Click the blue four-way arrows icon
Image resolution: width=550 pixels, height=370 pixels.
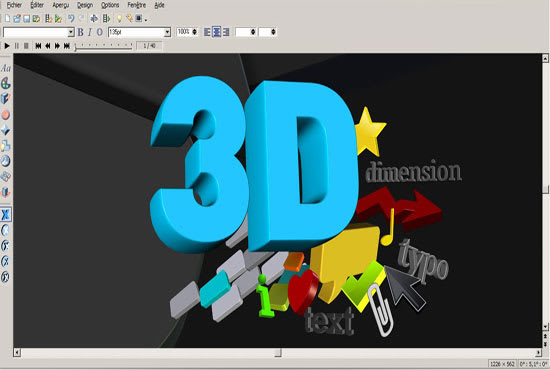[94, 18]
